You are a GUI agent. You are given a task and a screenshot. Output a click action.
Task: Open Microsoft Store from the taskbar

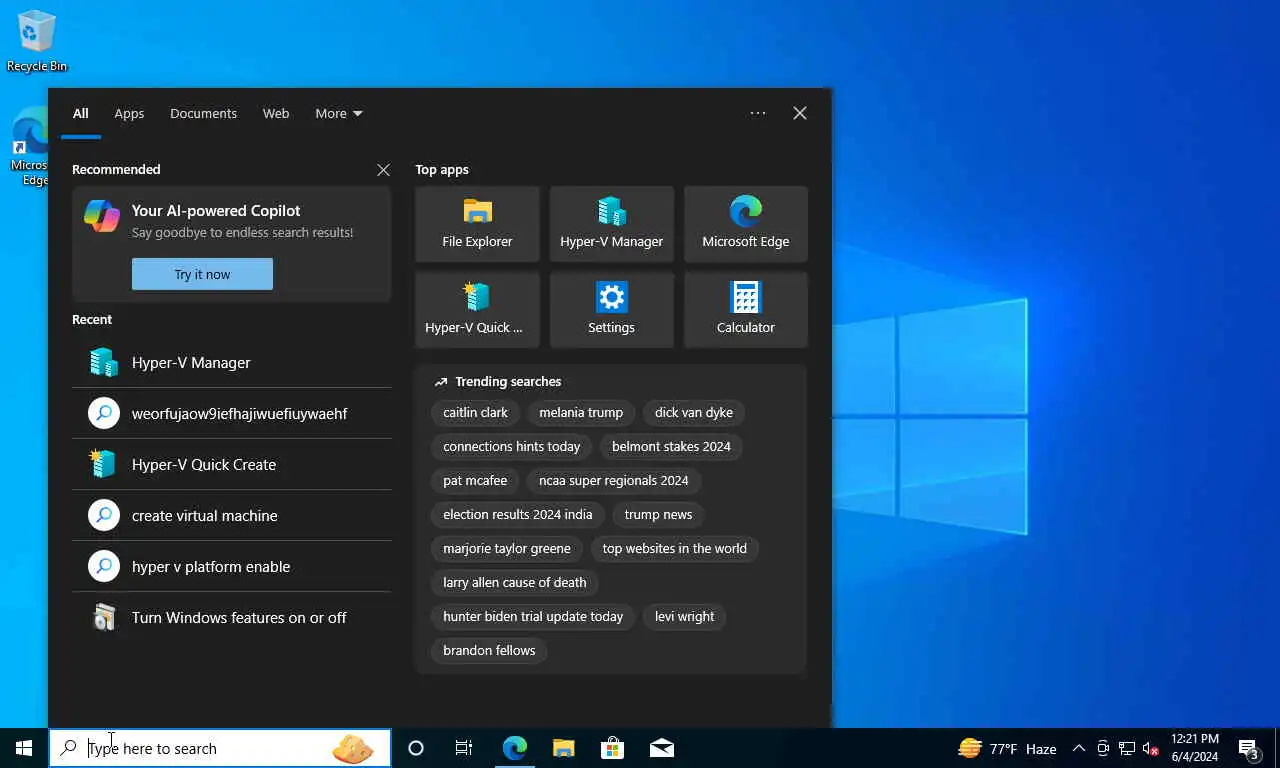(x=612, y=748)
